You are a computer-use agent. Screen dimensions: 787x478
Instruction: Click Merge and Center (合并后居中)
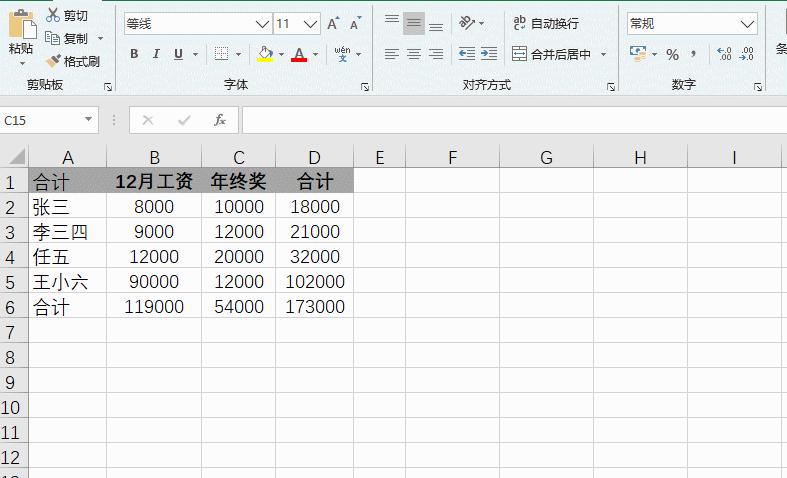[552, 54]
